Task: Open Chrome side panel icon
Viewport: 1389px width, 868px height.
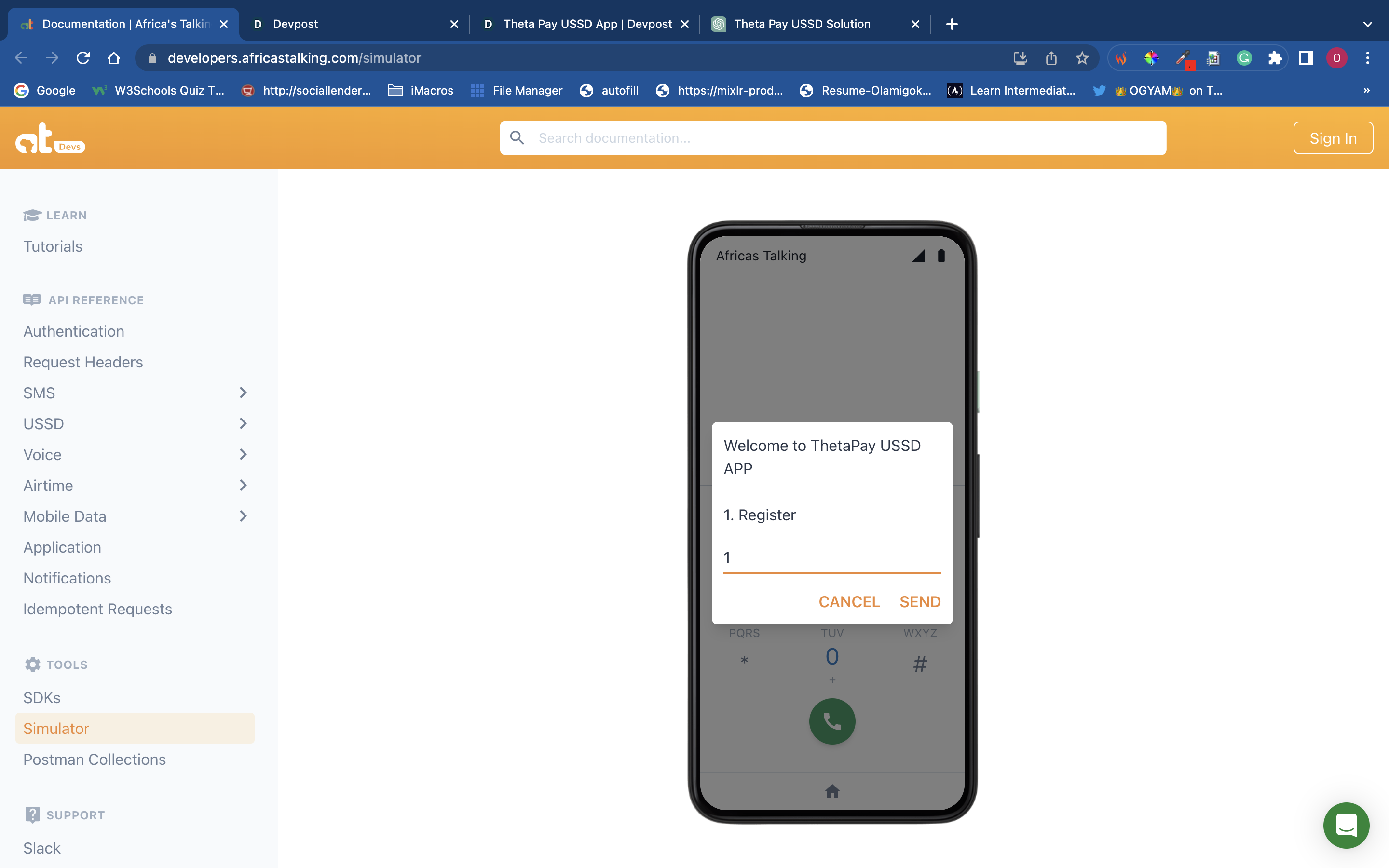Action: click(1306, 58)
